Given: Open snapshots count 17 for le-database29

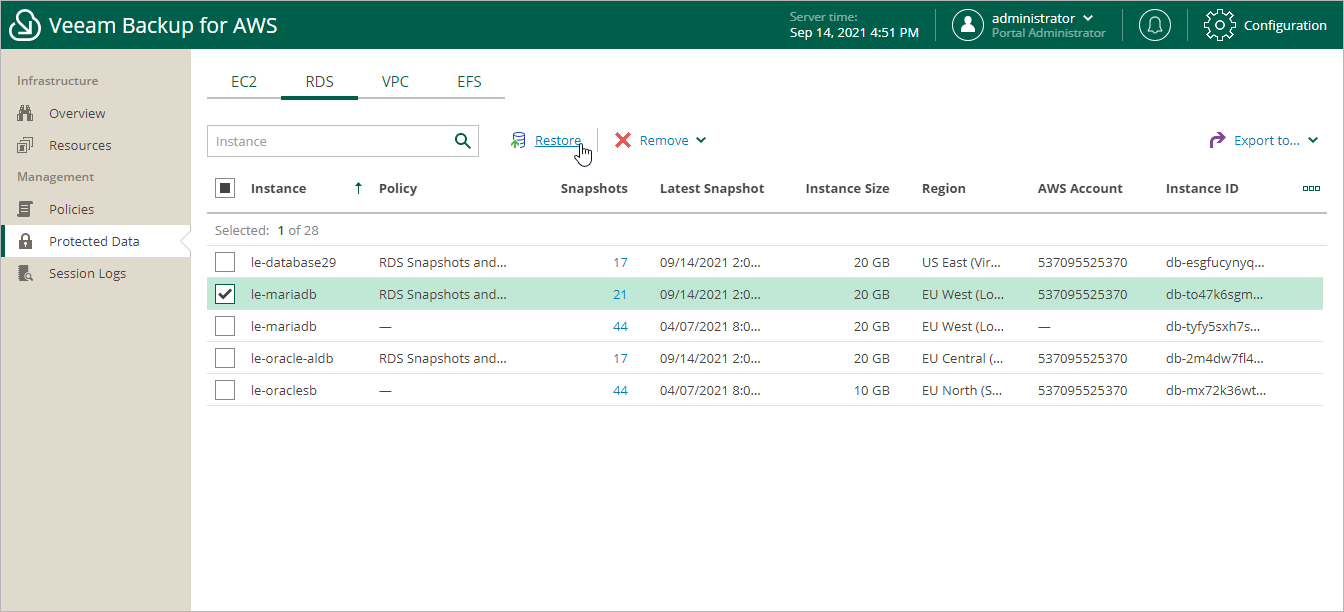Looking at the screenshot, I should pyautogui.click(x=620, y=262).
